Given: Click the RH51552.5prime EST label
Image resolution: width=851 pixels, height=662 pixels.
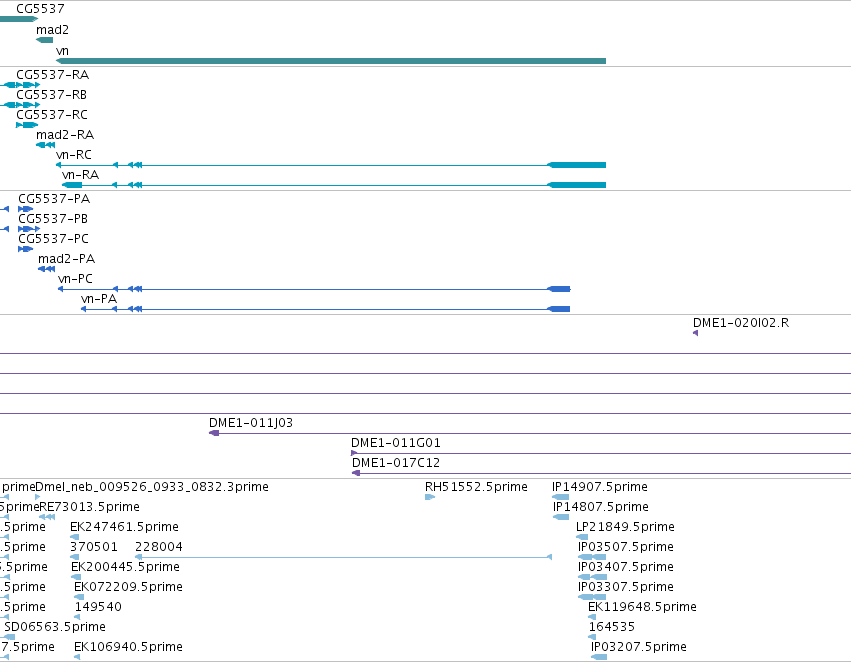Looking at the screenshot, I should pos(476,487).
